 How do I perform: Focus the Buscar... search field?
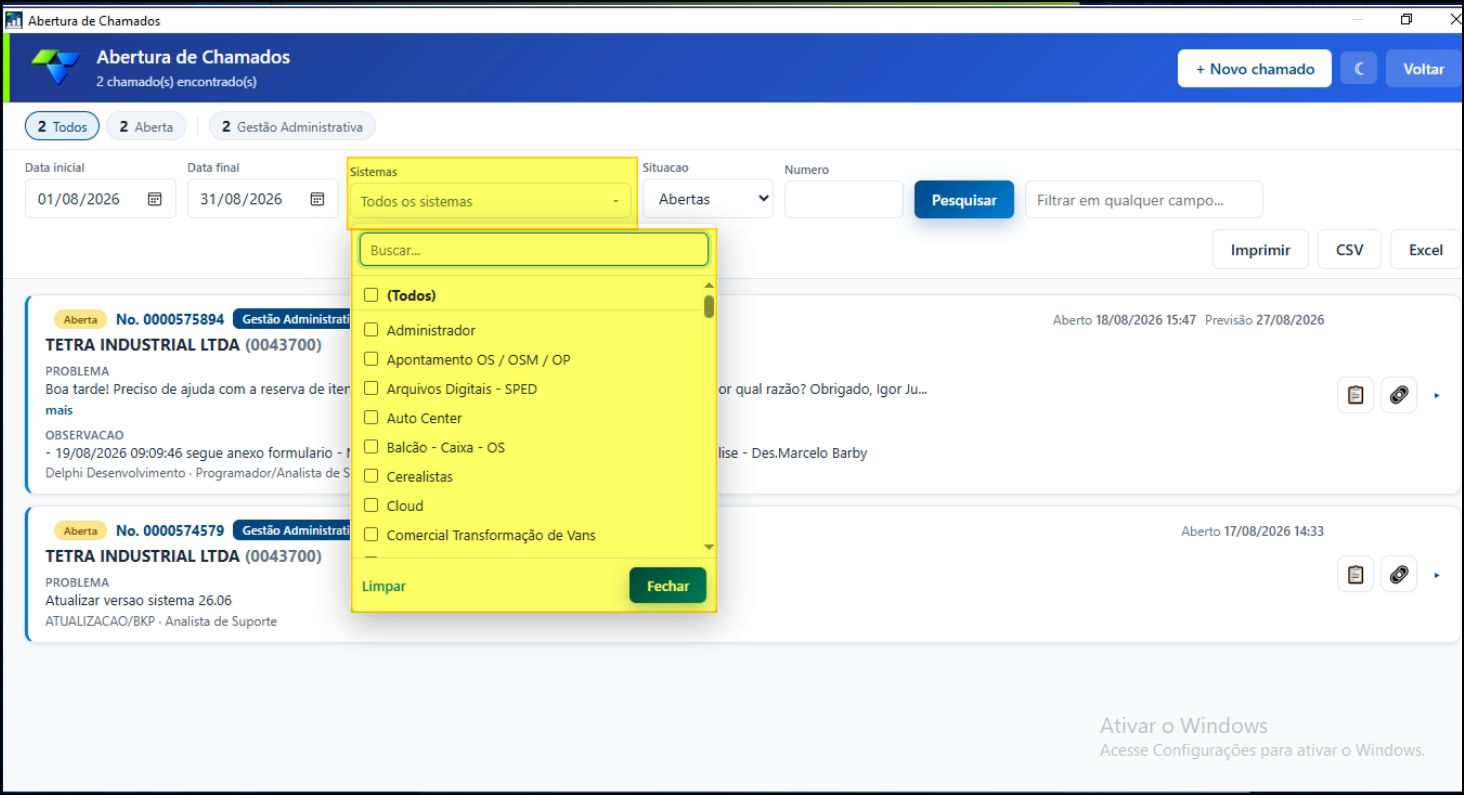[x=534, y=250]
